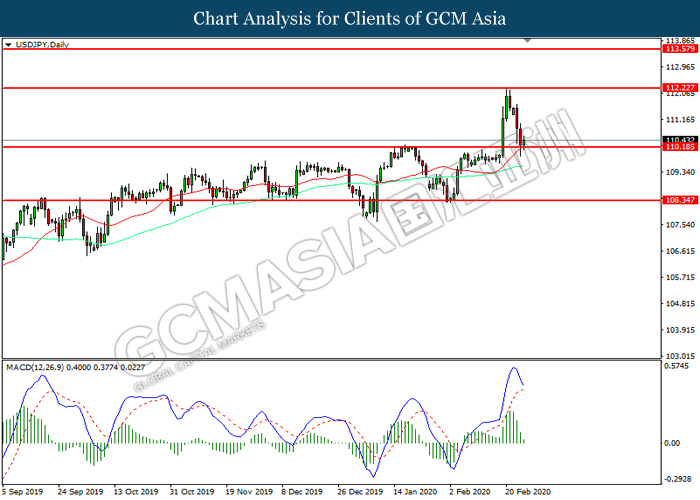Select the 8 Dec 2019 date label
Screen dimensions: 700x500
(x=302, y=492)
